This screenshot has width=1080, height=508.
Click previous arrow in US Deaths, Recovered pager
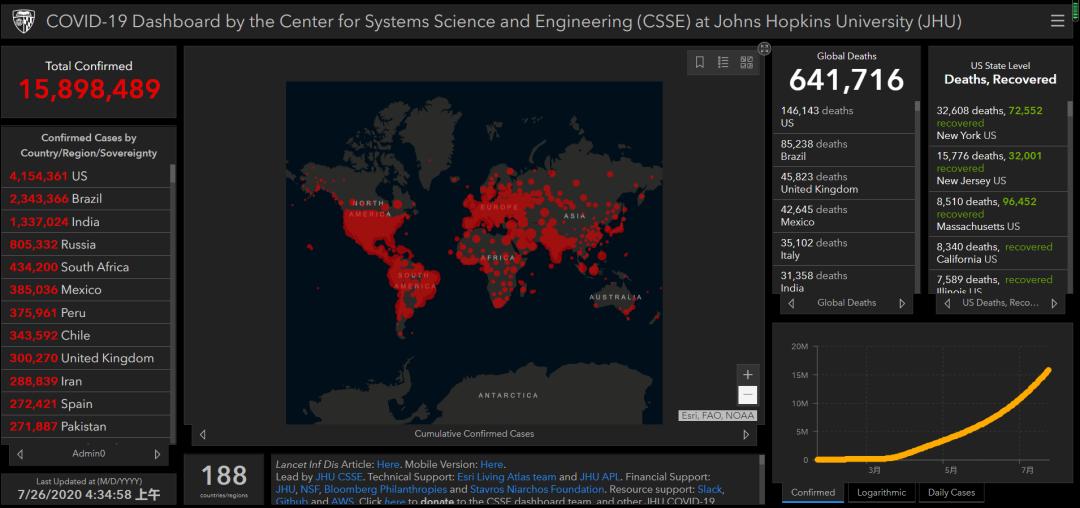(947, 303)
